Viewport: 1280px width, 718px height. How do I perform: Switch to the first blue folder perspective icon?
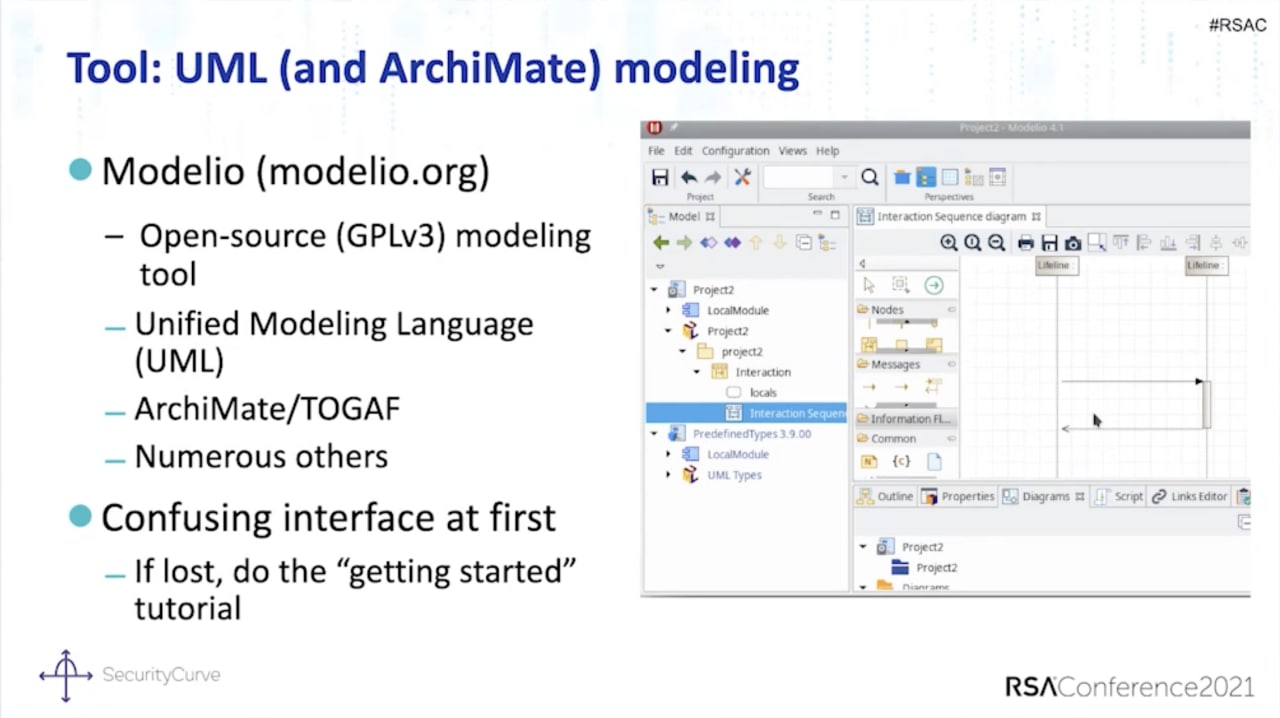coord(902,177)
